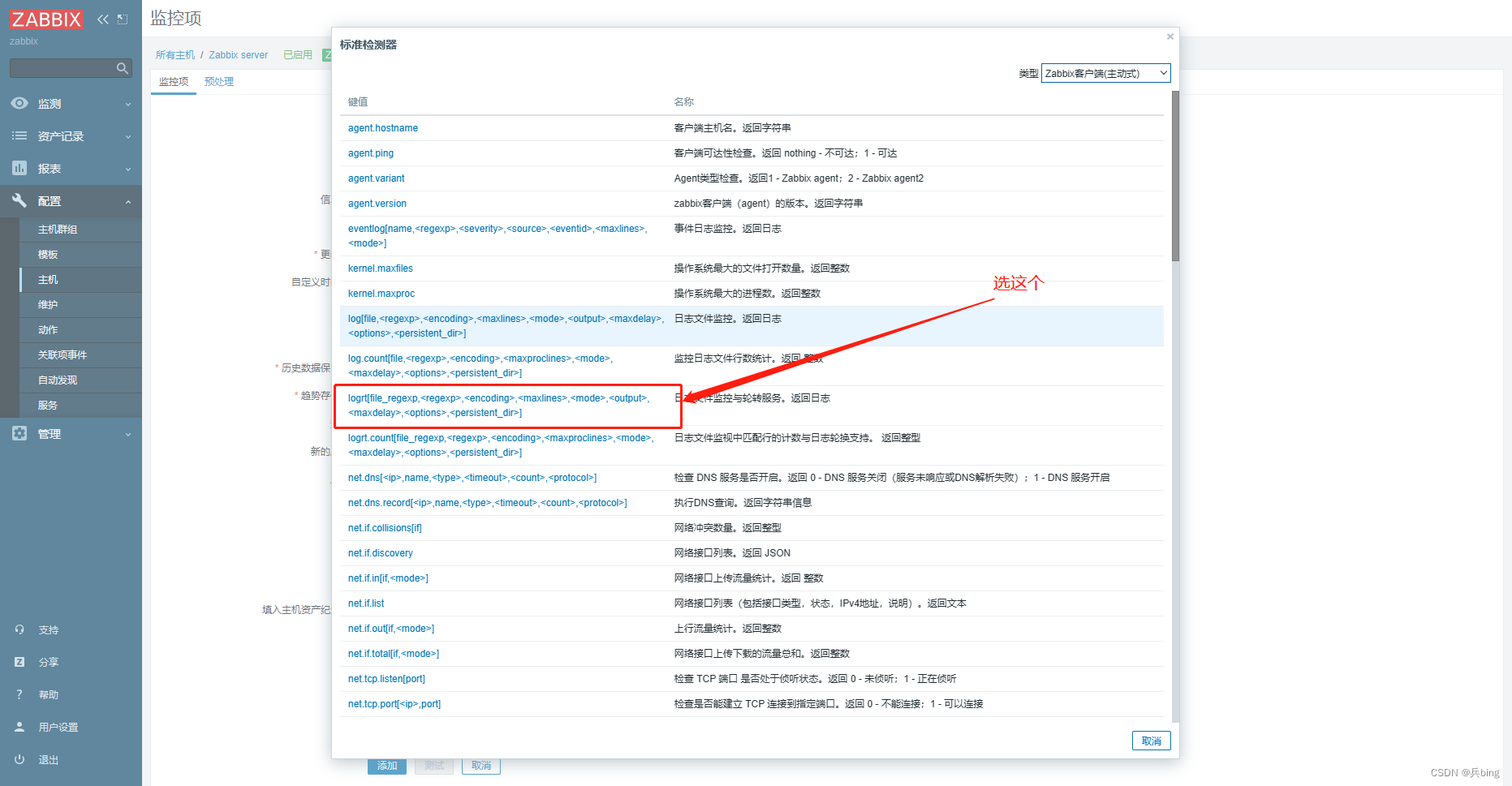Open 主机 in the sidebar
Viewport: 1512px width, 786px height.
tap(48, 280)
